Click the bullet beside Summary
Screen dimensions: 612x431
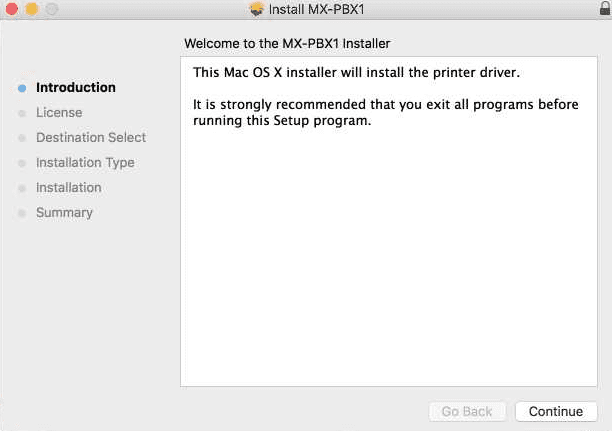[22, 213]
